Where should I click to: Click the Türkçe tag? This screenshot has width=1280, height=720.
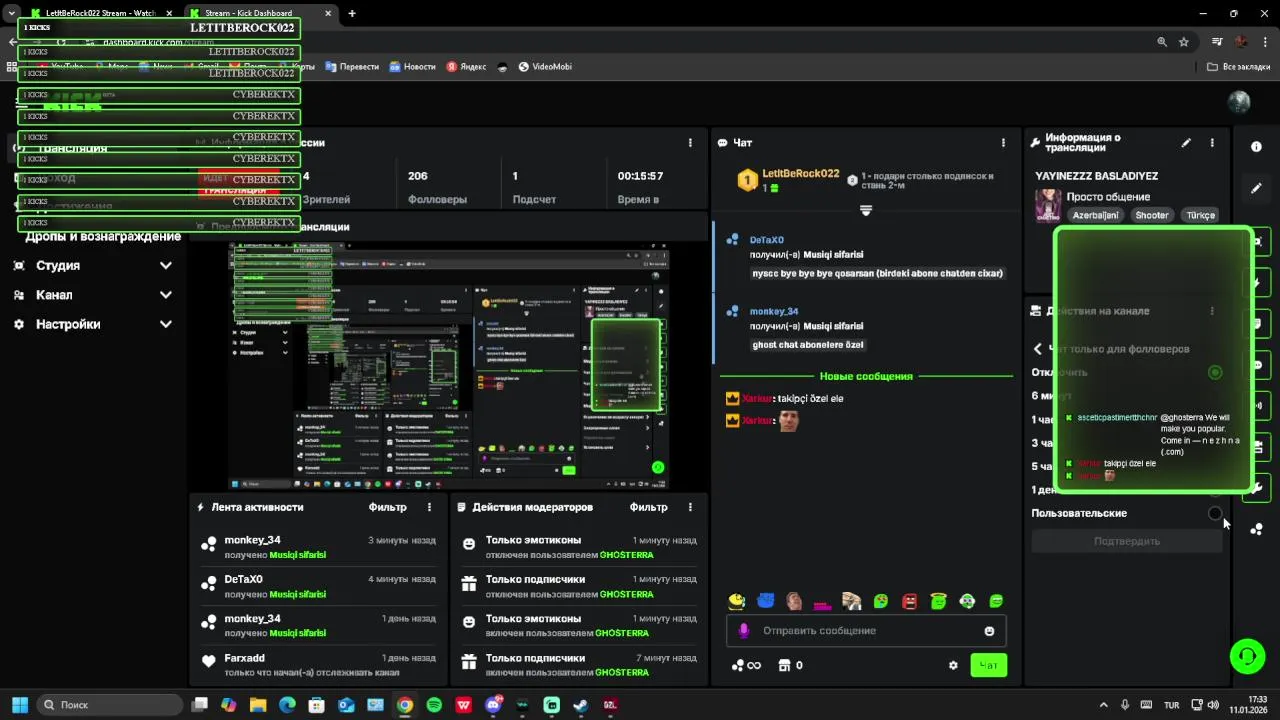[x=1200, y=215]
